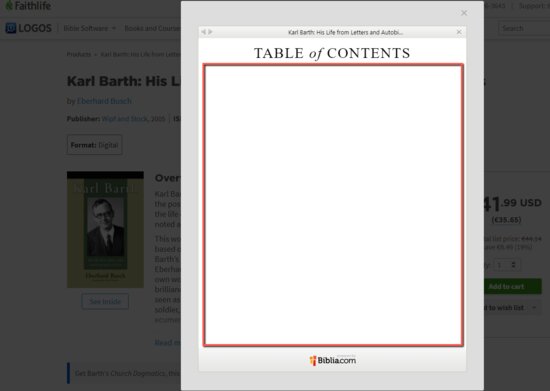Close the inner book preview panel
Screen dimensions: 550x391
pos(459,32)
